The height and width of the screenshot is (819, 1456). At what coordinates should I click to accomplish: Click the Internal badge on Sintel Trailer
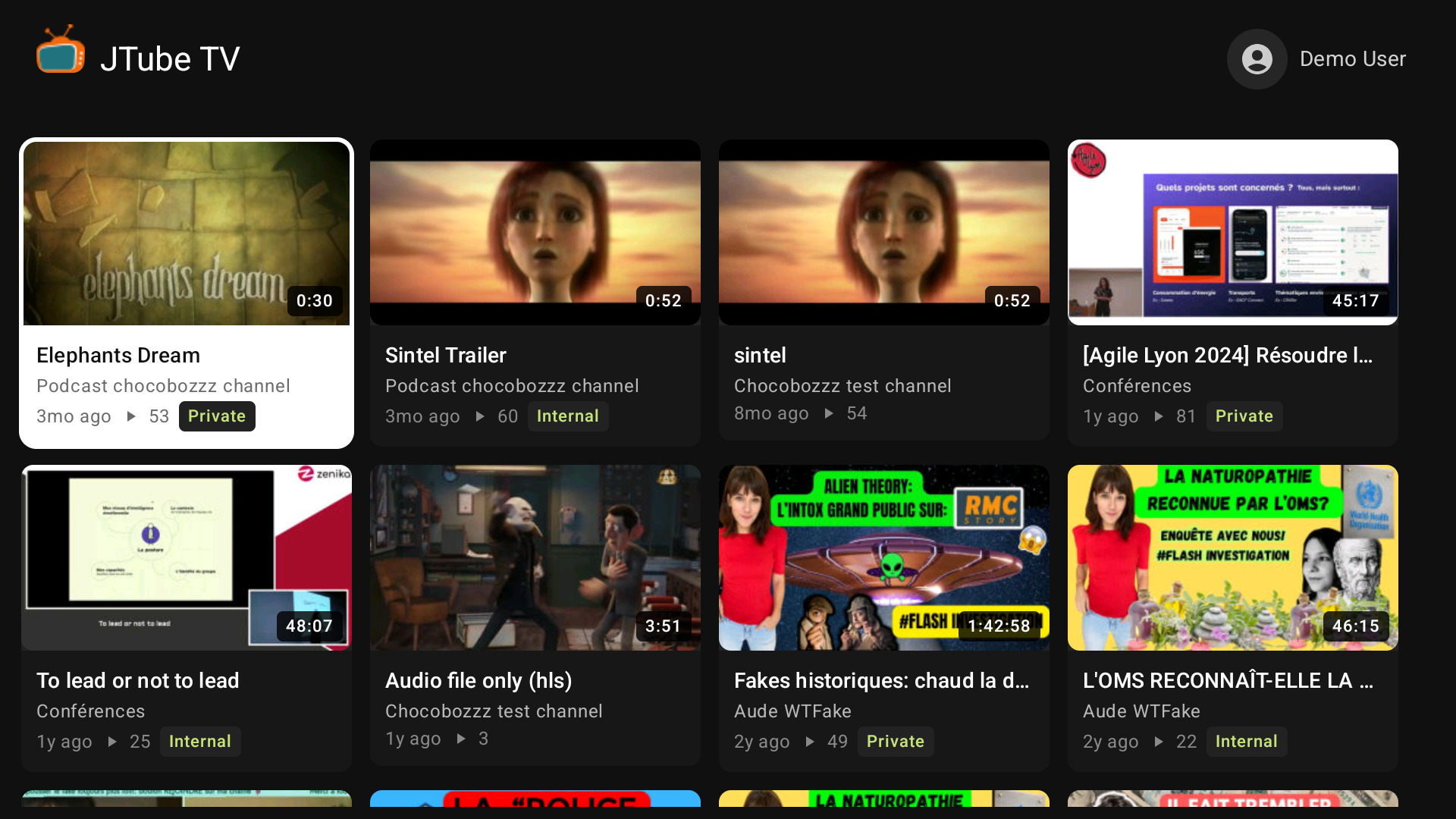point(568,416)
